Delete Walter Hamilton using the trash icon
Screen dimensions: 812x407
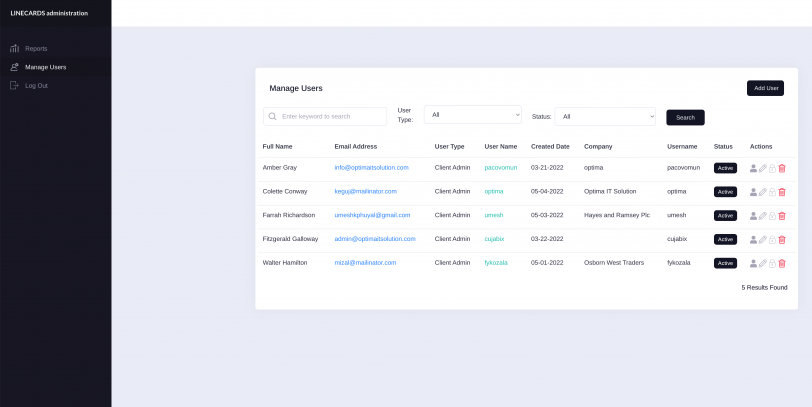point(782,263)
